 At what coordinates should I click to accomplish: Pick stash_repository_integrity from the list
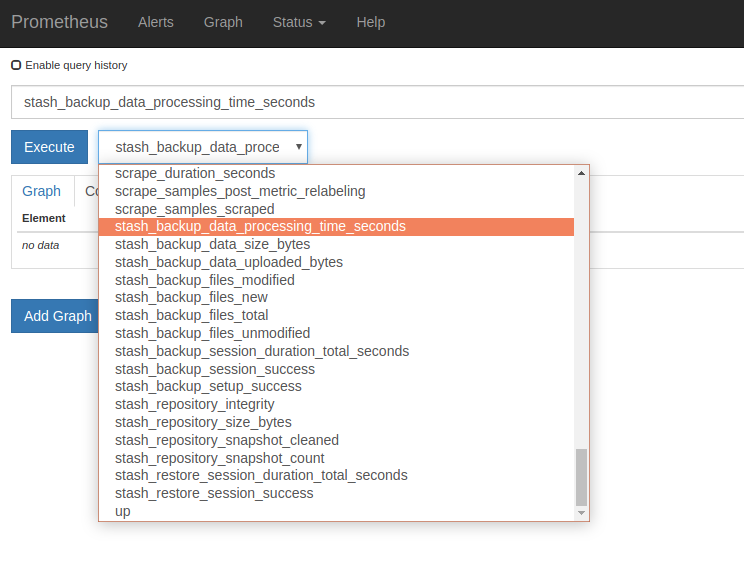(x=194, y=404)
